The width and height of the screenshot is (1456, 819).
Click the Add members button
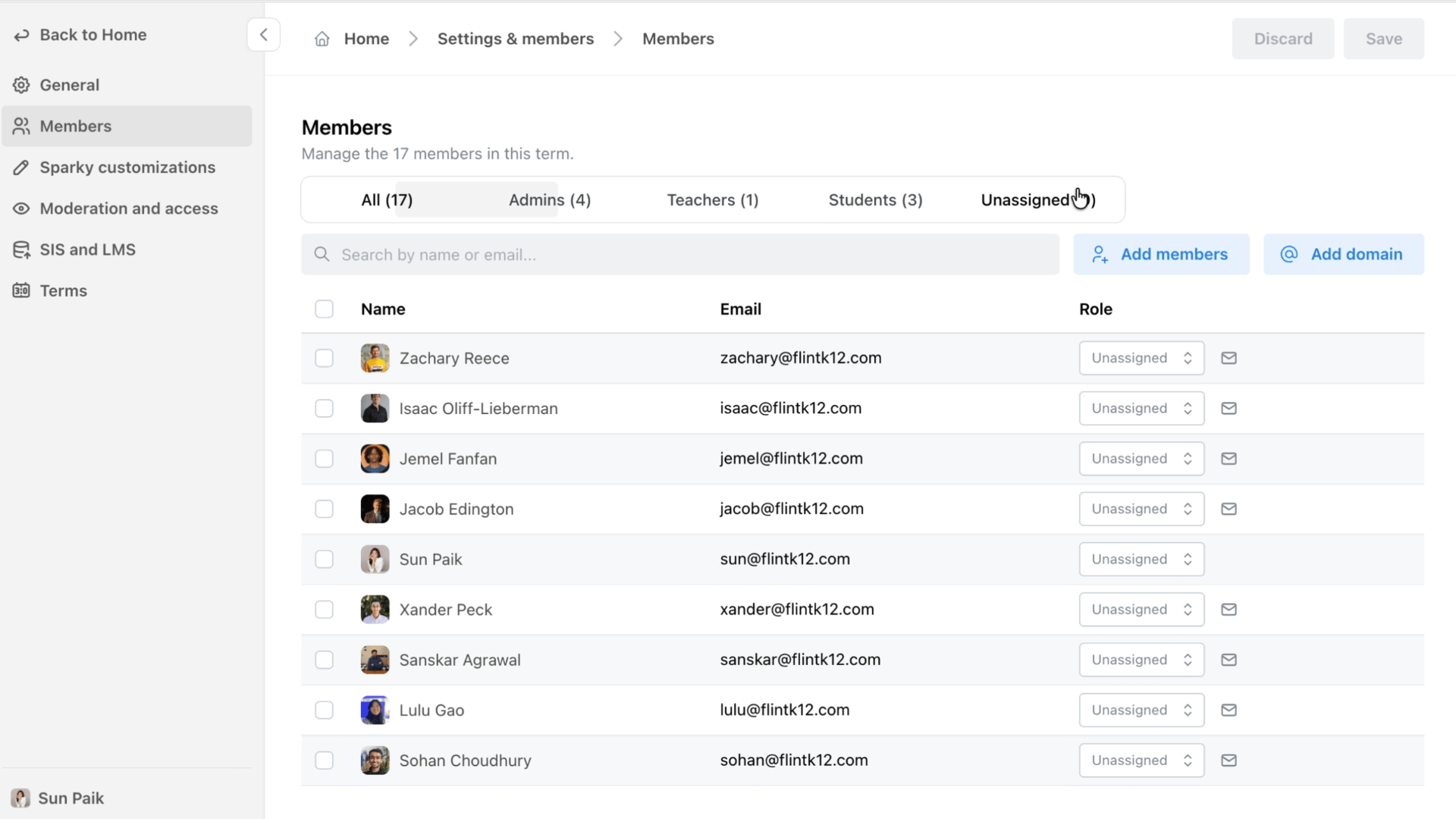[1160, 254]
